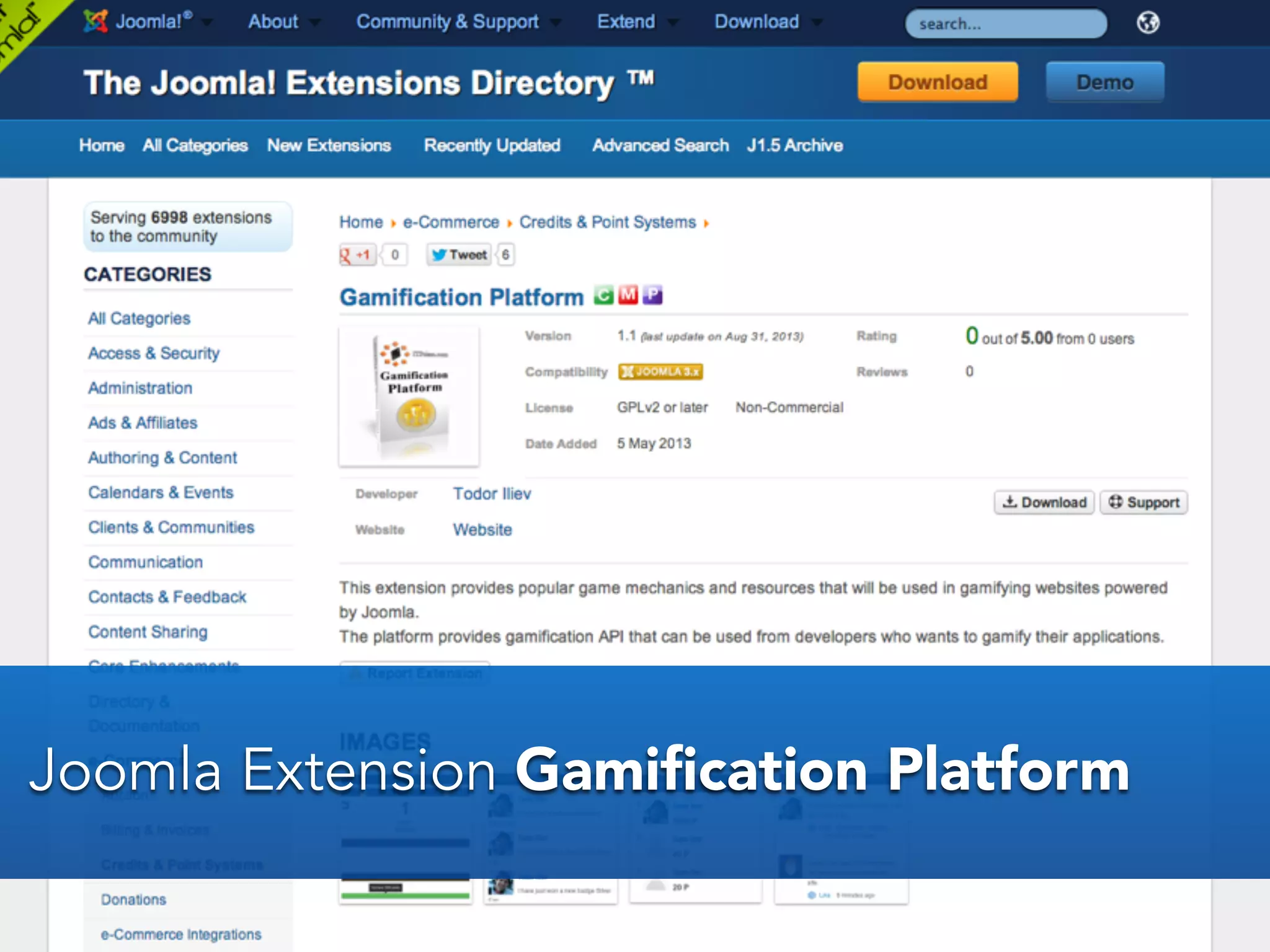Click the Support button
This screenshot has width=1270, height=952.
(x=1144, y=502)
